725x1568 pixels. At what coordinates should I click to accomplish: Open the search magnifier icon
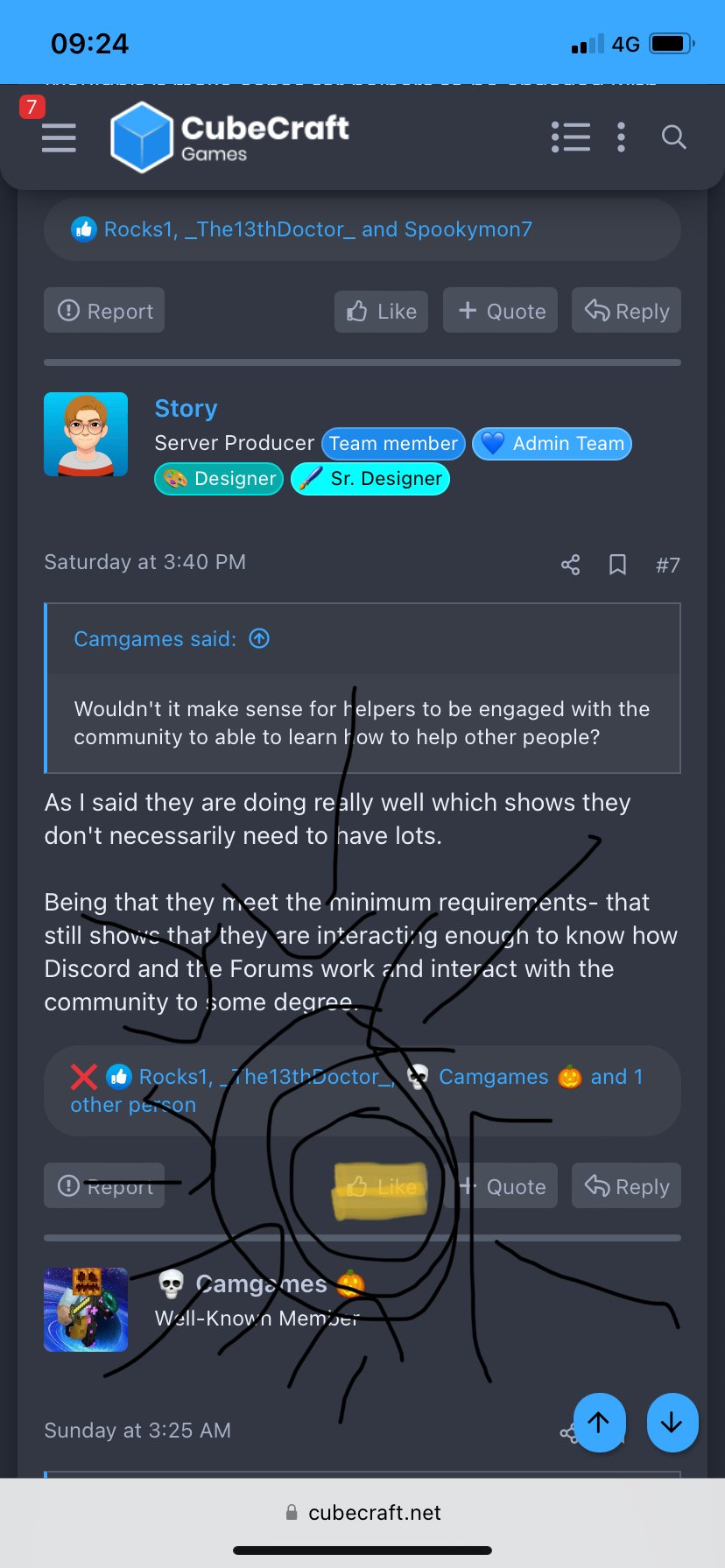[673, 137]
